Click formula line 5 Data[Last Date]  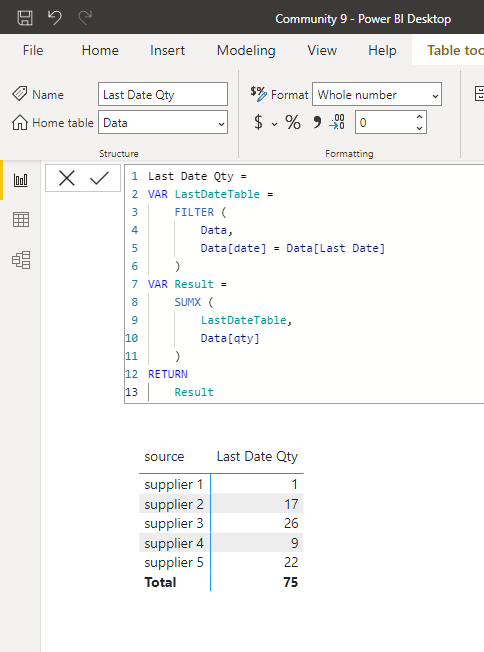[x=336, y=248]
